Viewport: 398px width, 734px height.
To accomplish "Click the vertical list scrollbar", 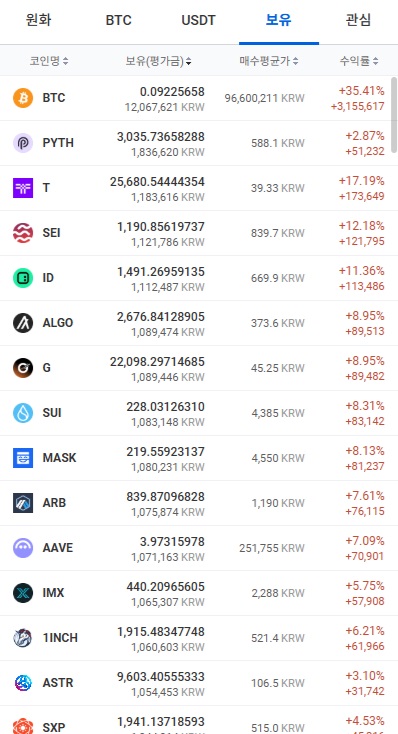I will click(x=394, y=115).
